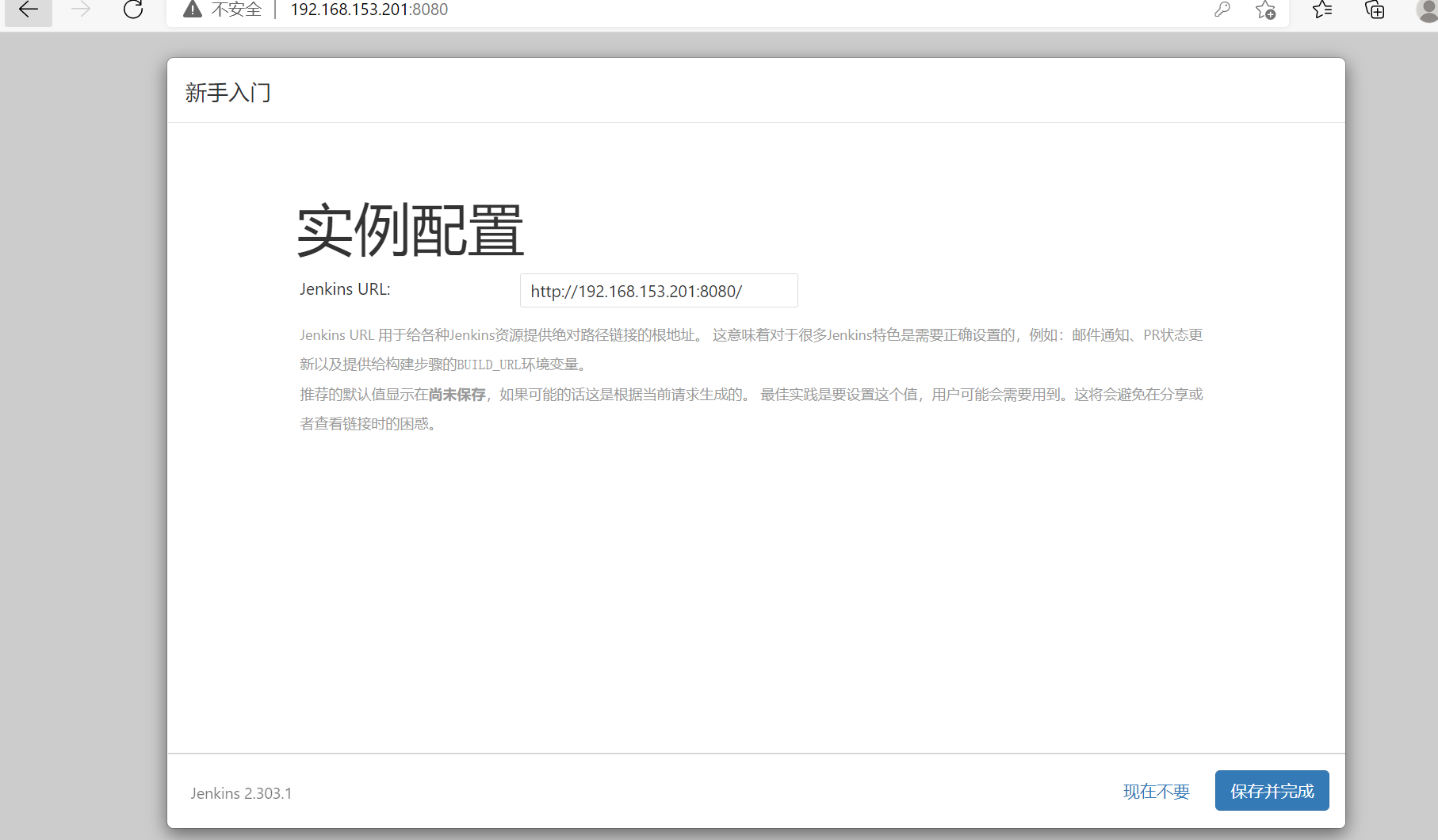Click the port 8080 in the address bar
This screenshot has height=840, width=1438.
[x=430, y=10]
